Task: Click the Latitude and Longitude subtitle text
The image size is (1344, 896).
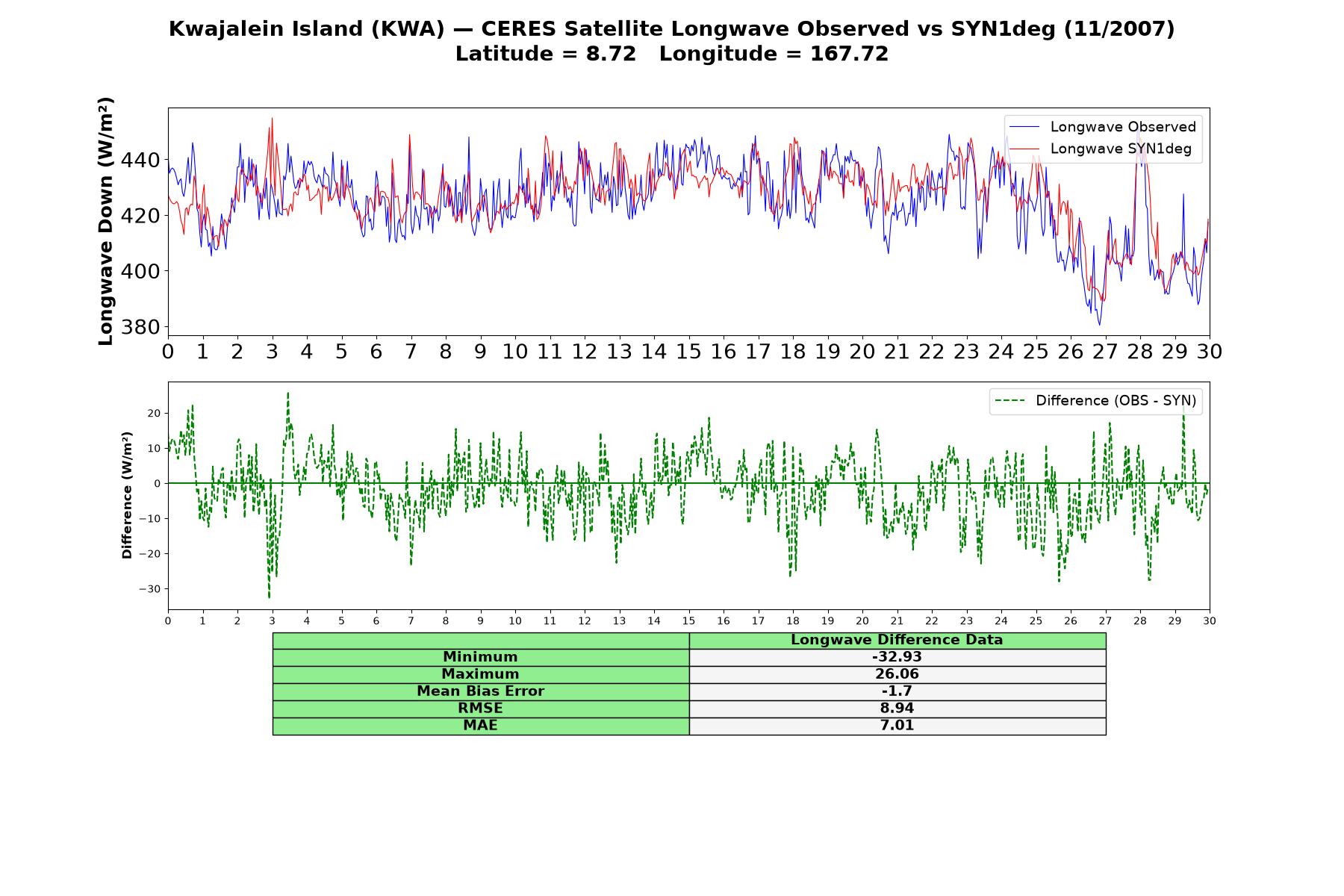Action: point(672,55)
